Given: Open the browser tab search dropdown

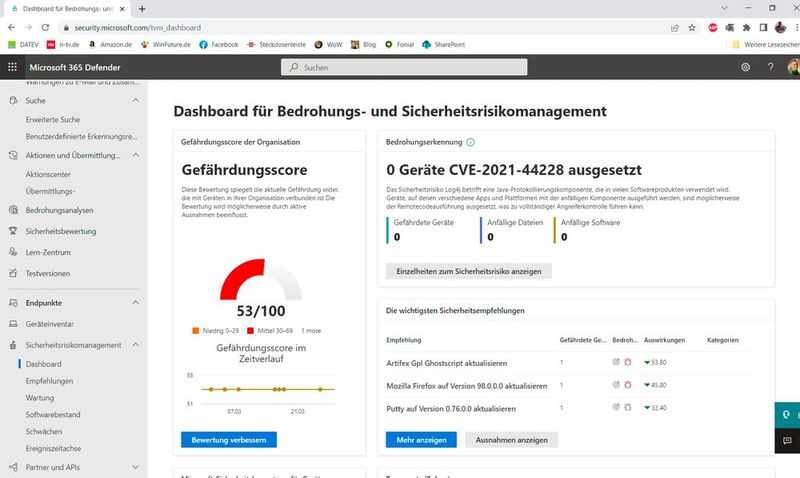Looking at the screenshot, I should point(724,8).
